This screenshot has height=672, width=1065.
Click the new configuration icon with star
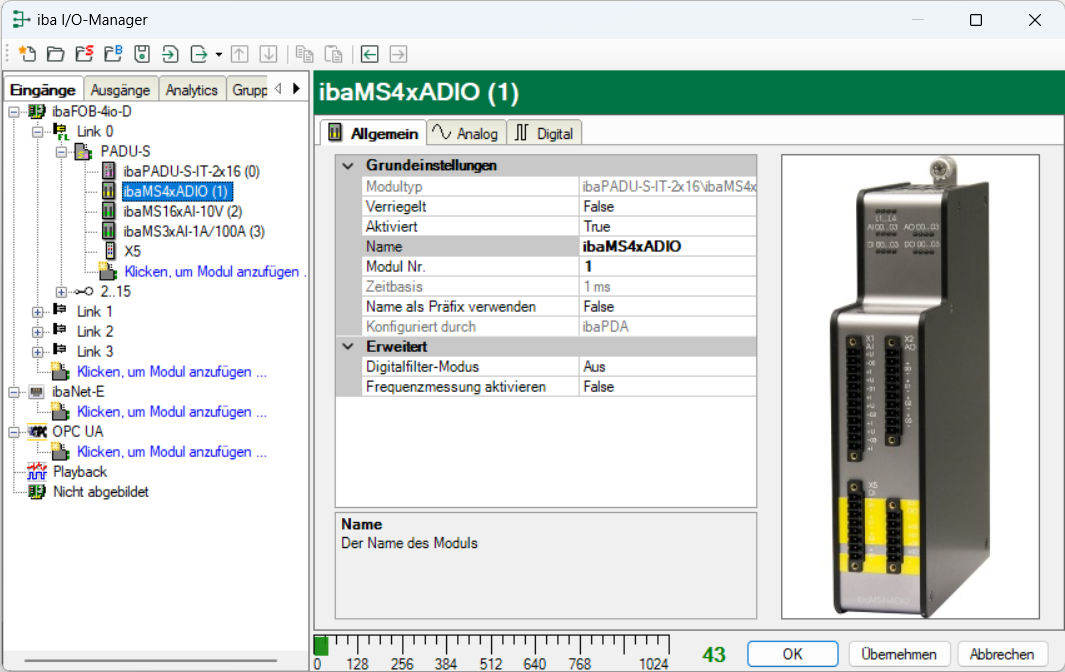pos(27,54)
